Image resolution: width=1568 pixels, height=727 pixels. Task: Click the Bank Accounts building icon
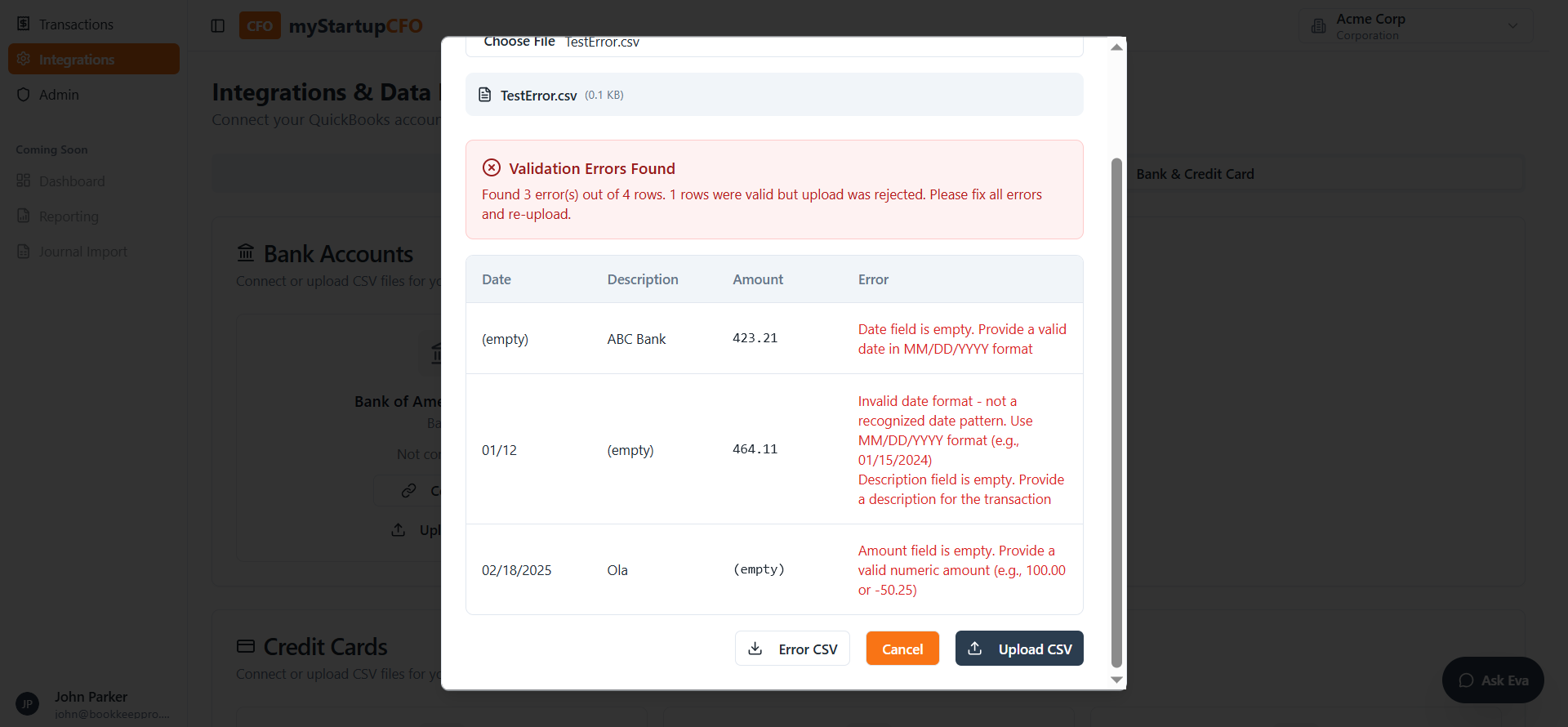246,253
